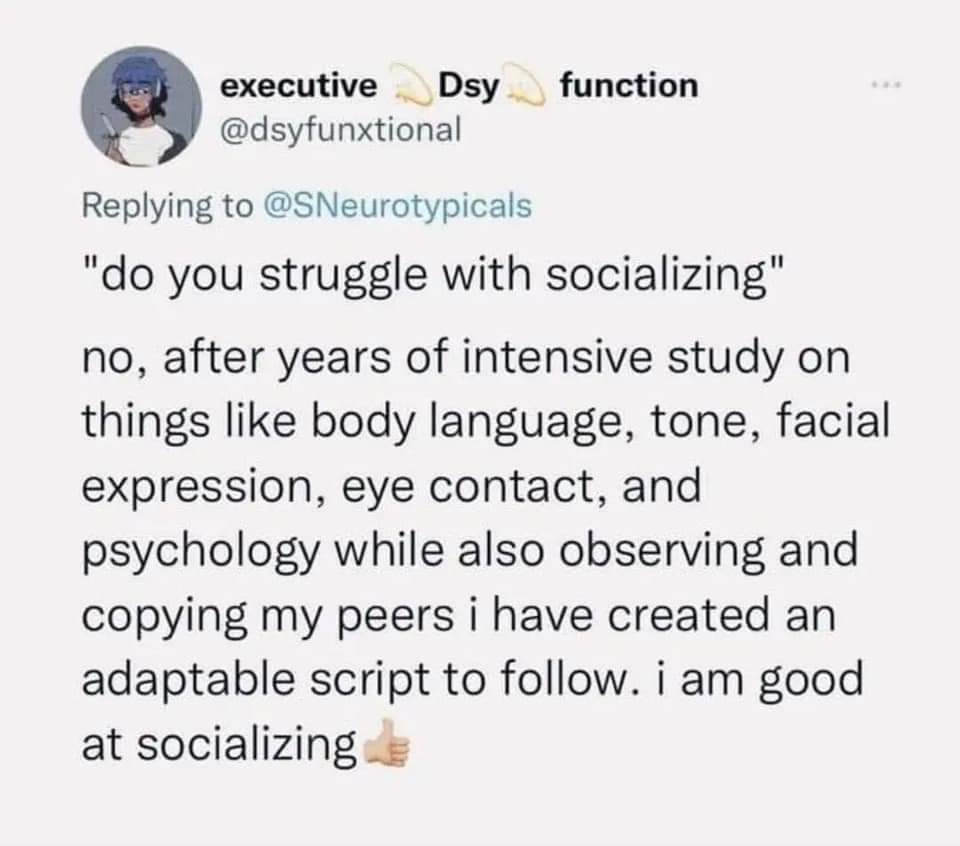Click "function" in the display name

pyautogui.click(x=628, y=85)
